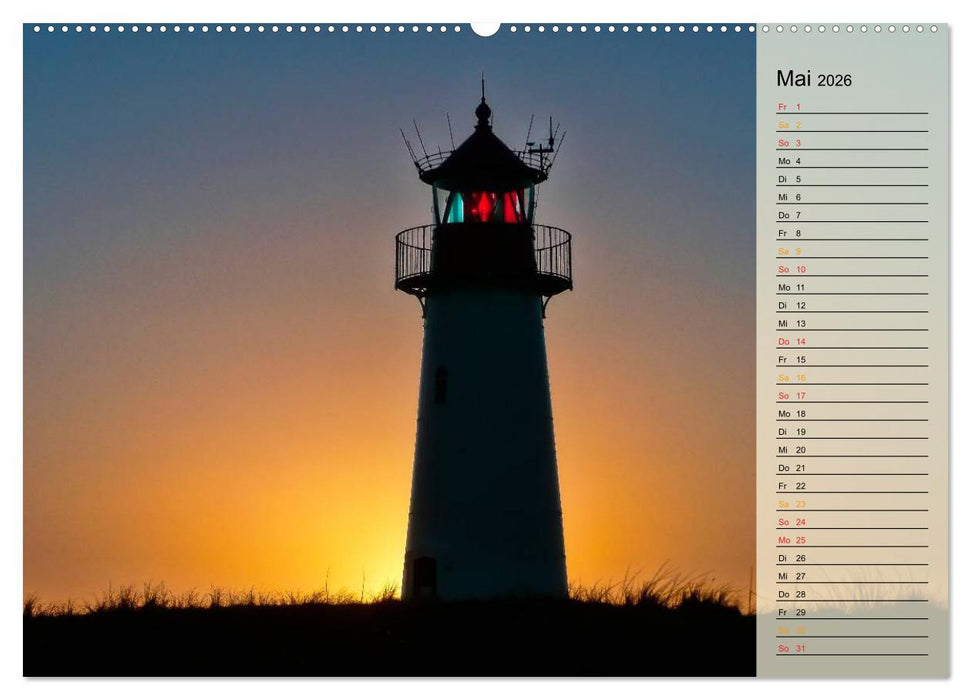Click the So 10 date marker

coord(790,269)
